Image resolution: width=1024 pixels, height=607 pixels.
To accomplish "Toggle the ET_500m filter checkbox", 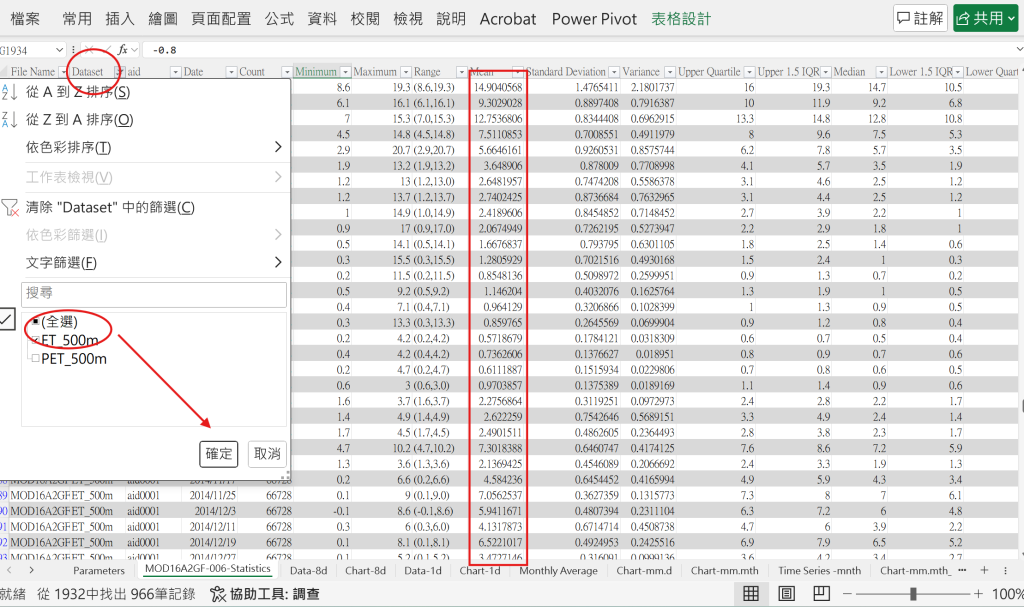I will coord(35,340).
